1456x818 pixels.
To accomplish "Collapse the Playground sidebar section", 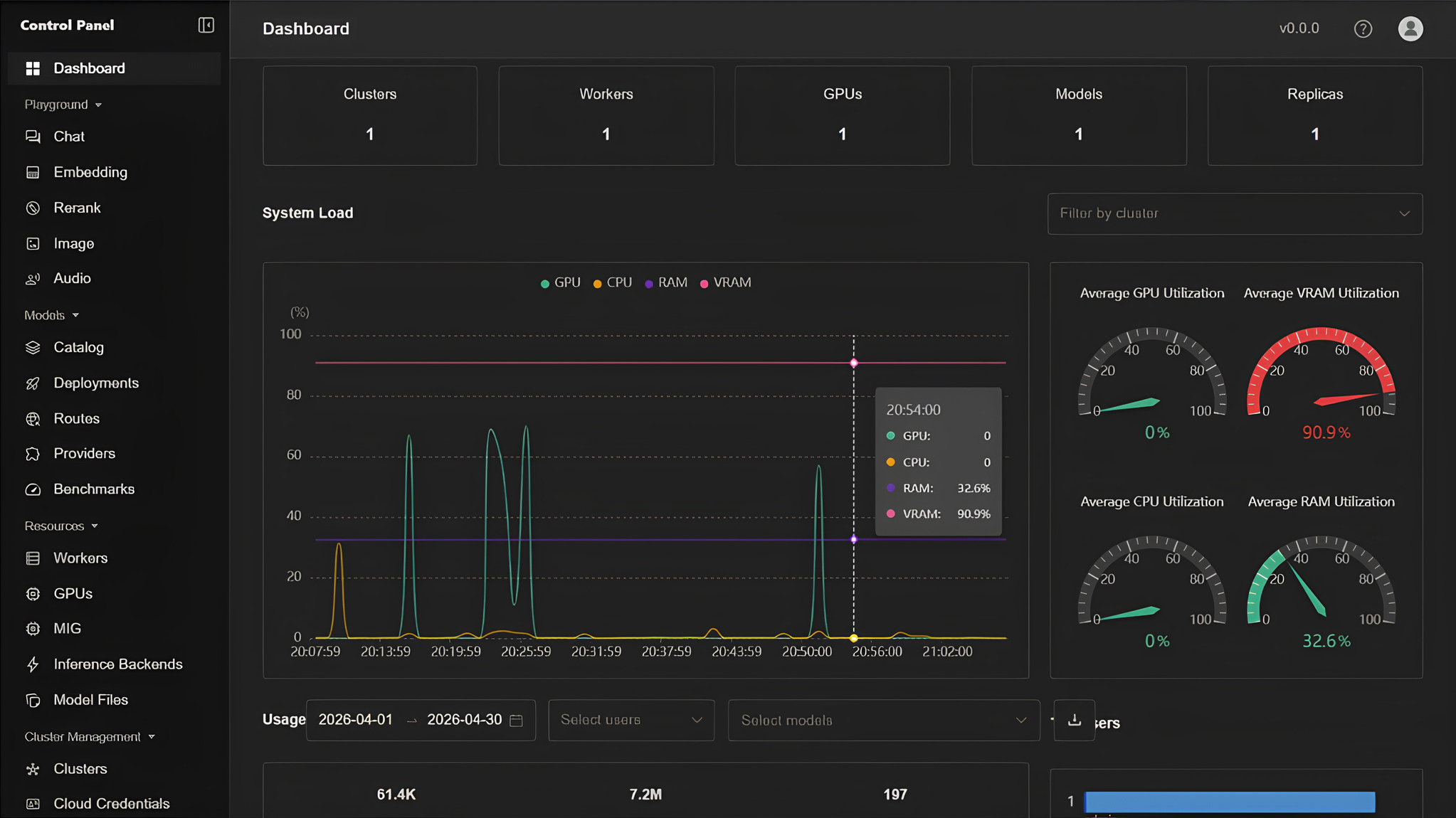I will (x=63, y=105).
